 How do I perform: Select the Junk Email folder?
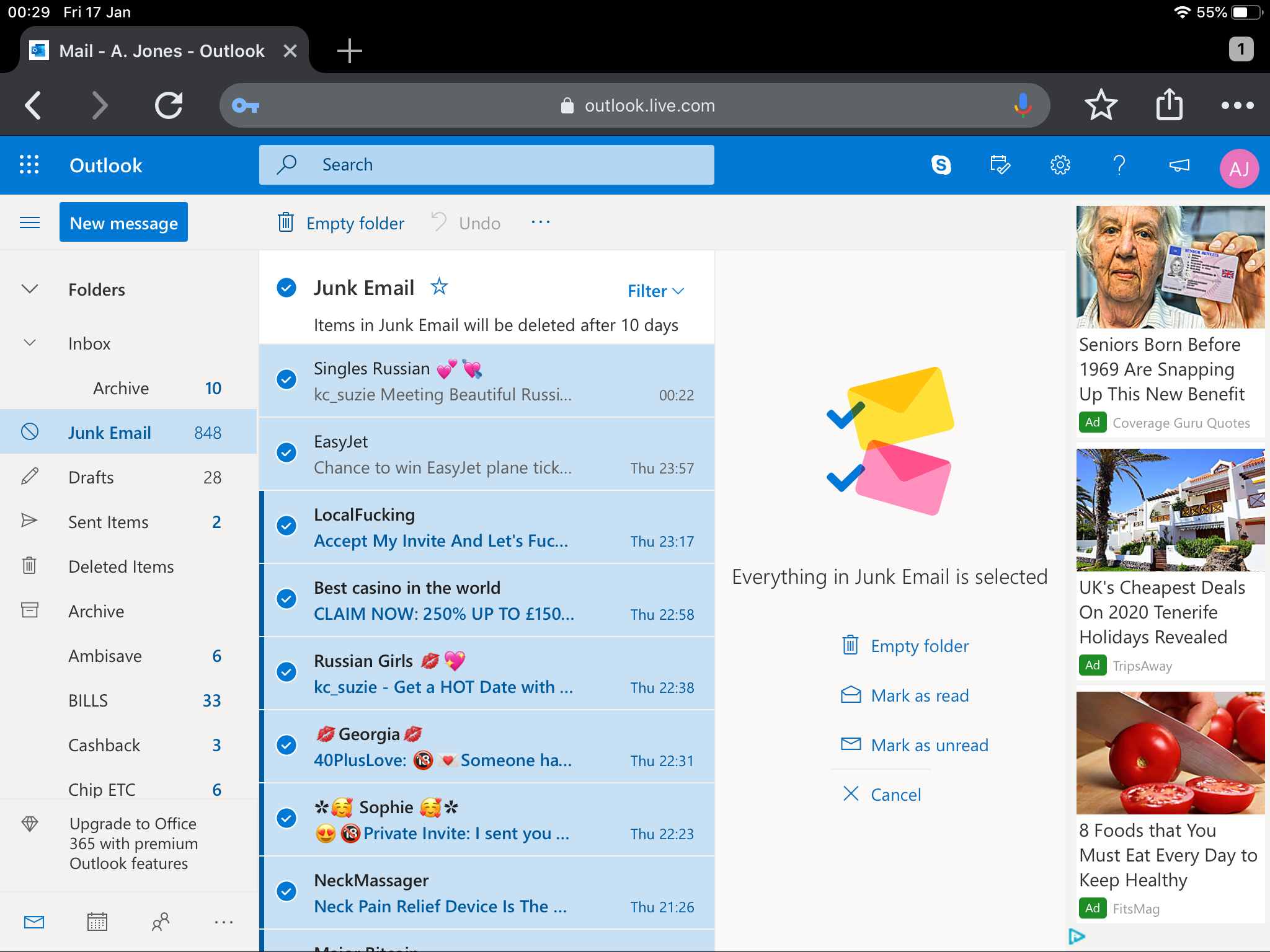128,432
